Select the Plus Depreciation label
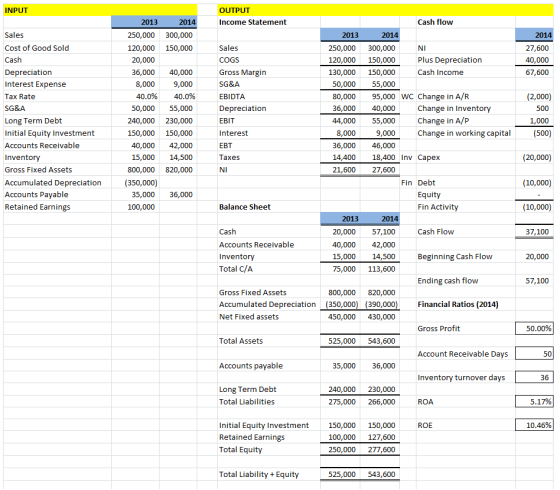The image size is (560, 490). pos(450,60)
